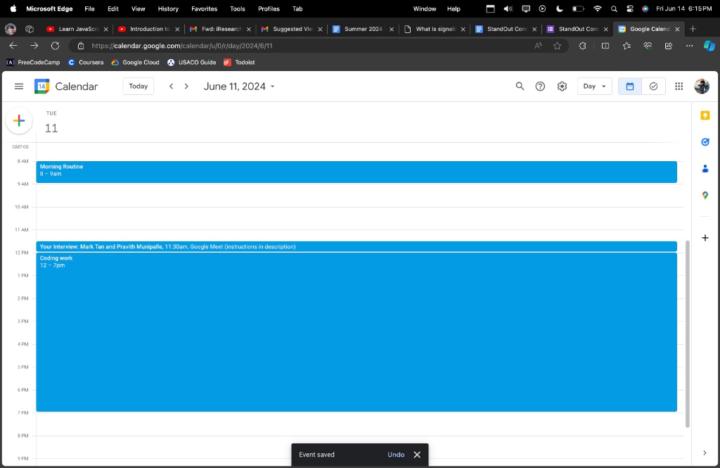
Task: Open Google Keep in side panel
Action: tap(705, 116)
